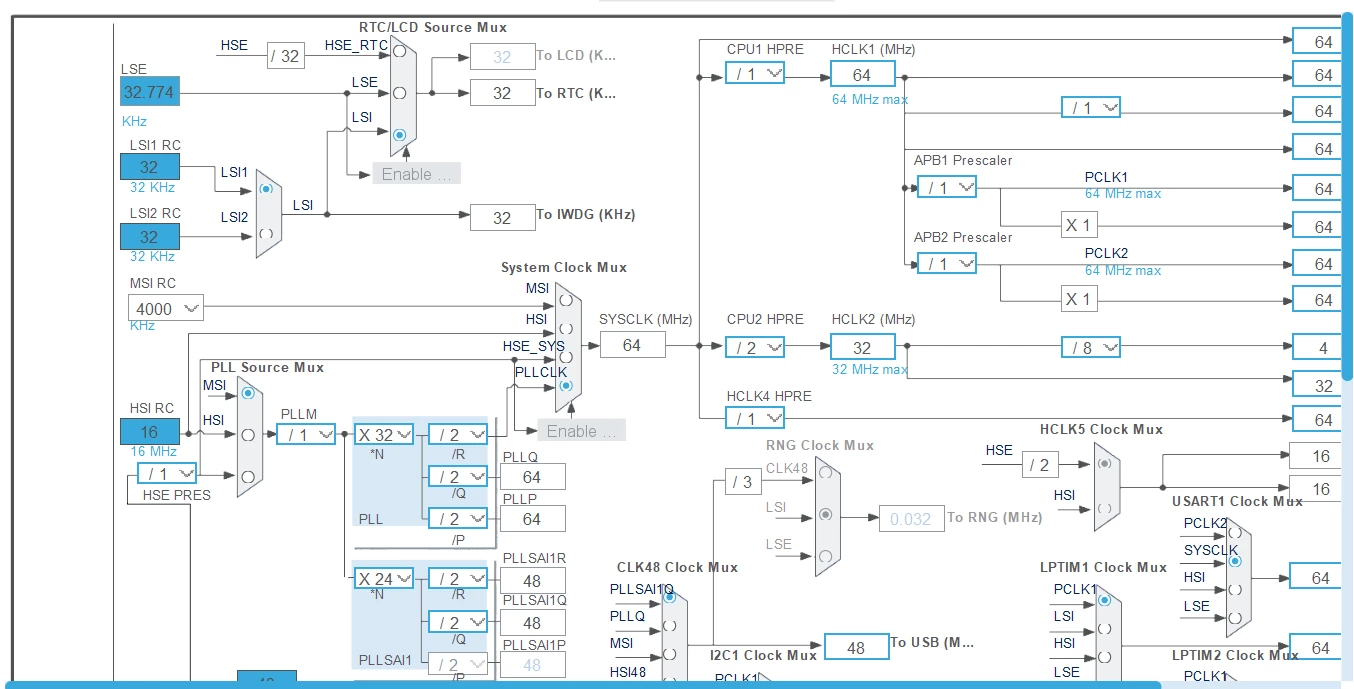Click the Enable button below System Clock Mux
Image resolution: width=1354 pixels, height=689 pixels.
point(582,431)
